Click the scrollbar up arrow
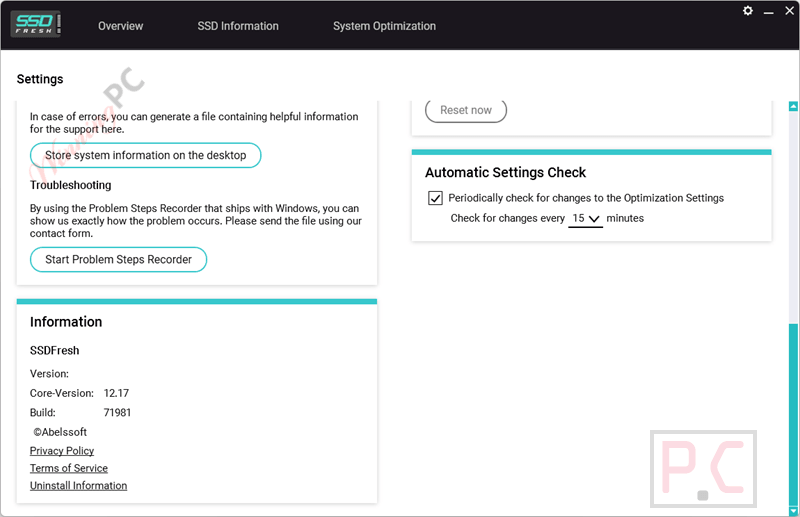The image size is (800, 517). click(x=793, y=106)
